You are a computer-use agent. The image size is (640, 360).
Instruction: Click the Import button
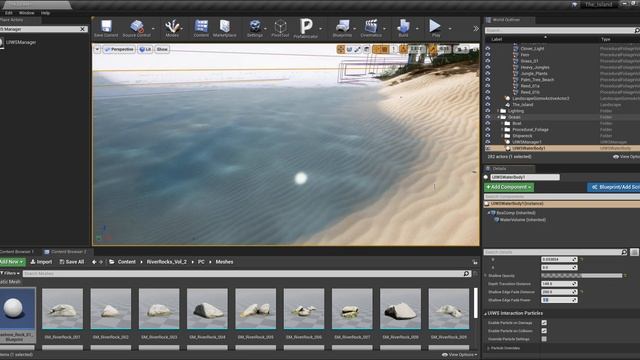41,262
